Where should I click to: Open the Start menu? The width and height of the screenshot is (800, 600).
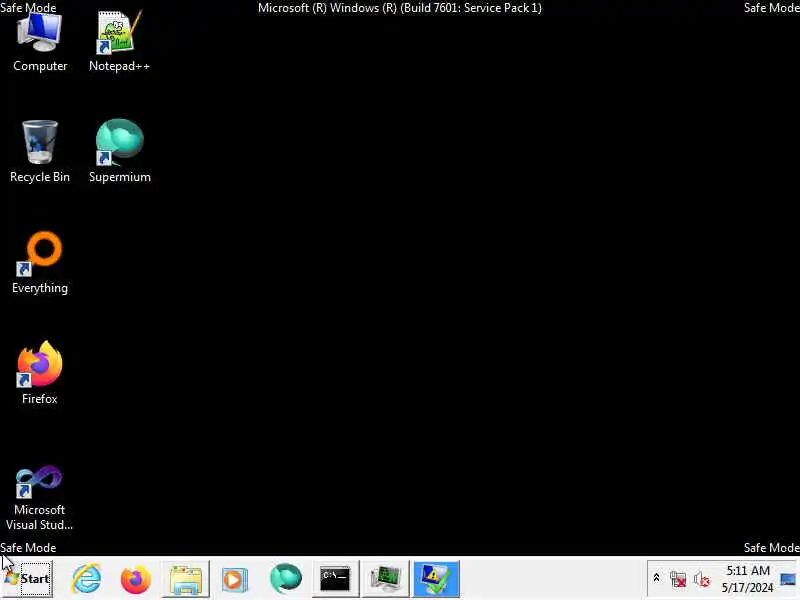point(28,579)
